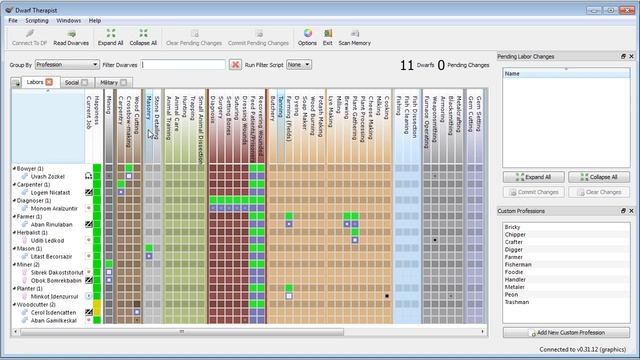Toggle Mining labor for Obok Bomrekbabin
The width and height of the screenshot is (640, 360).
point(109,280)
